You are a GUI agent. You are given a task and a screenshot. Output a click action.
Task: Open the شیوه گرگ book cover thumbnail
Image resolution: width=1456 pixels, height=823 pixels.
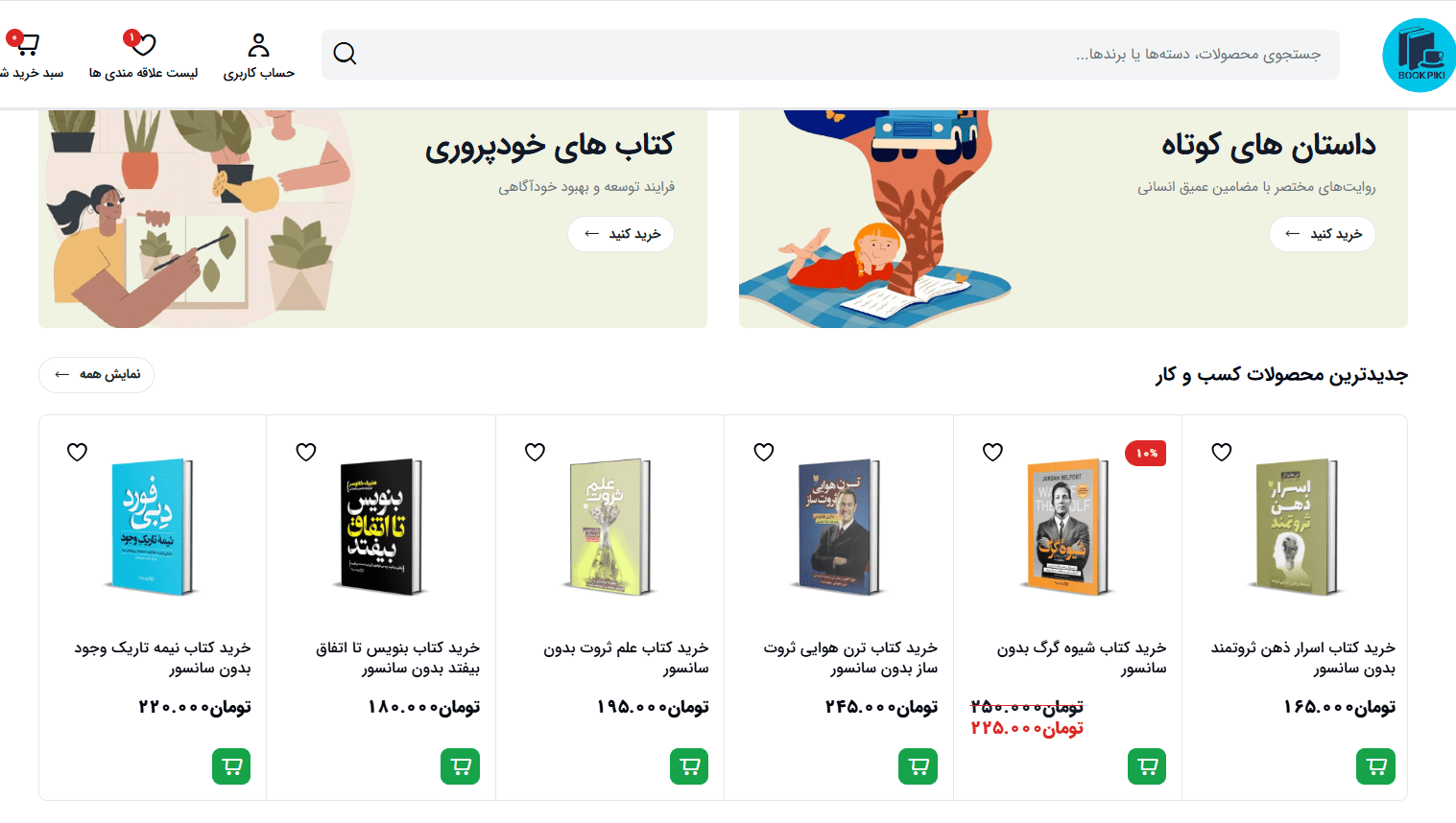(1067, 527)
